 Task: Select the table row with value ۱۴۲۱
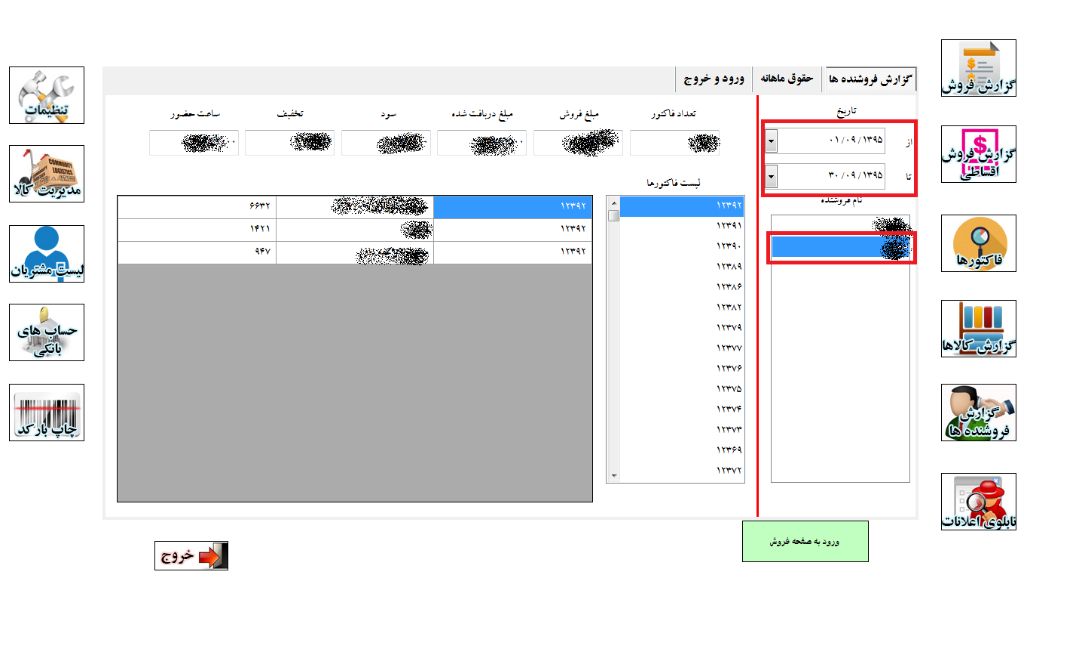pyautogui.click(x=354, y=229)
